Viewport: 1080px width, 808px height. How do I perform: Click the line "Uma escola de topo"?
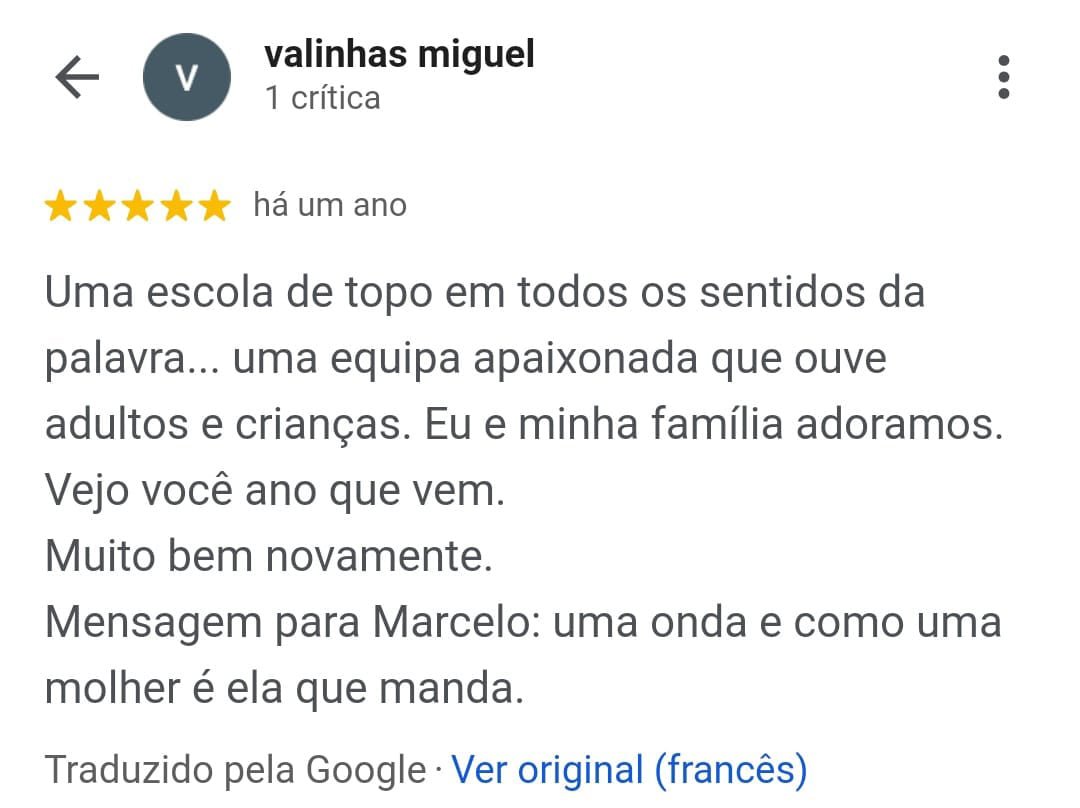(x=485, y=293)
